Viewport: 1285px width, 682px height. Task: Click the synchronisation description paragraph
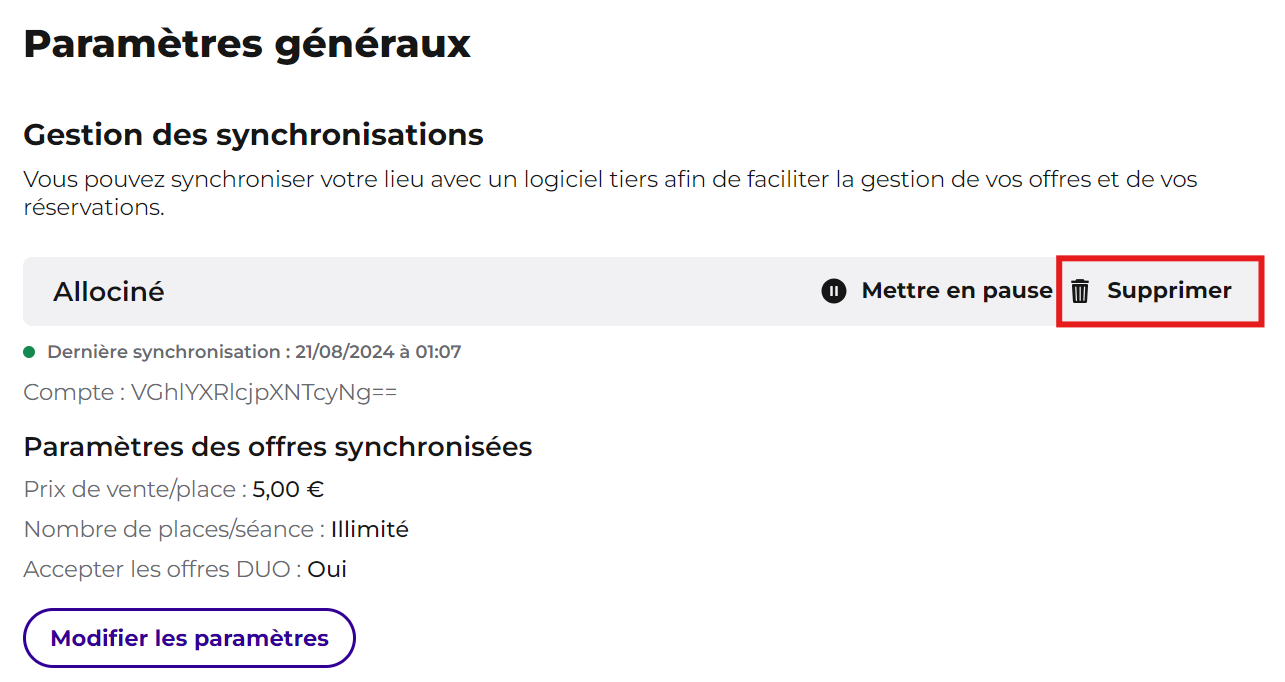coord(610,194)
